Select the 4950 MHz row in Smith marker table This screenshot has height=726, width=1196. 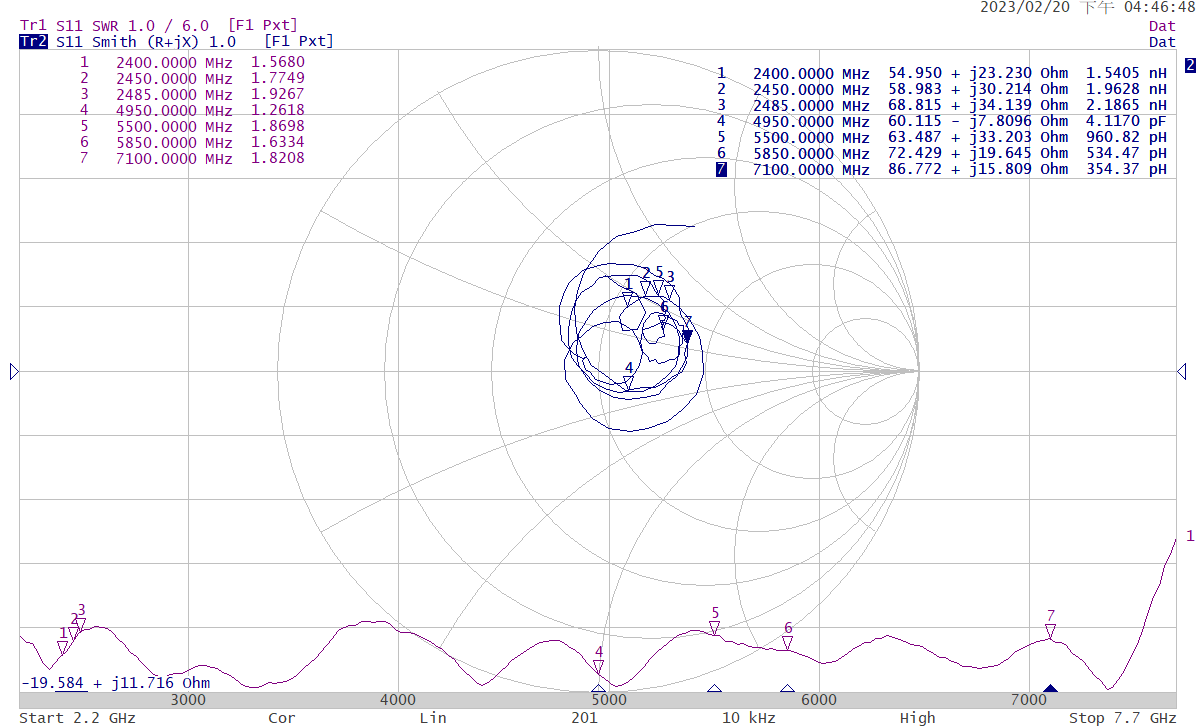pyautogui.click(x=940, y=121)
